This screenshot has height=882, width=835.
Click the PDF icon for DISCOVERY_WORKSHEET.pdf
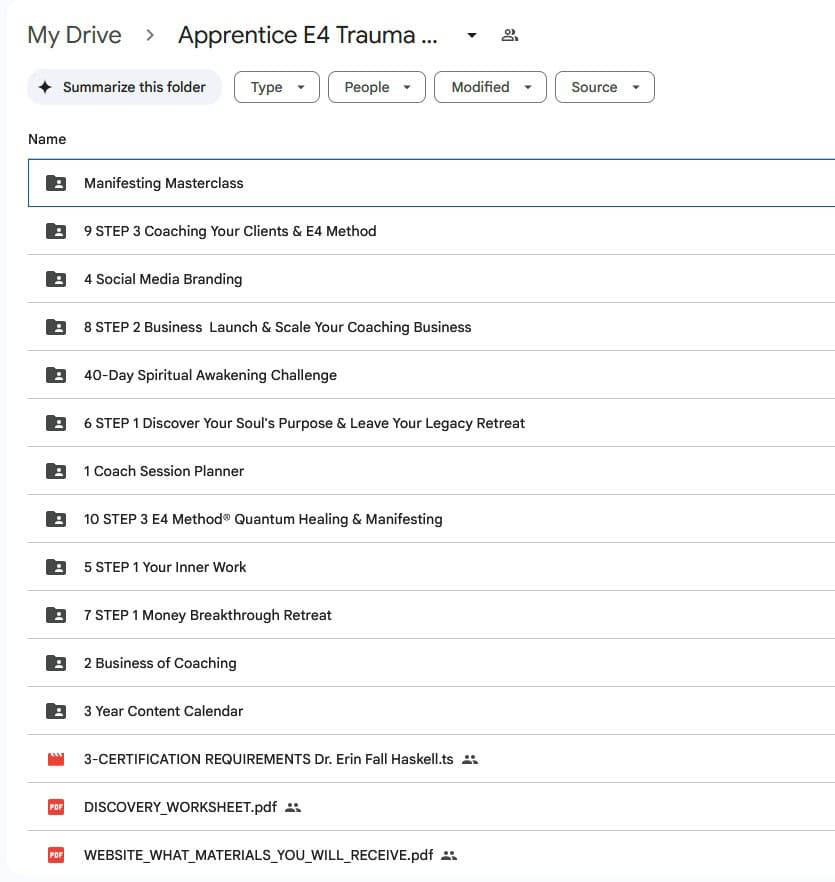56,807
